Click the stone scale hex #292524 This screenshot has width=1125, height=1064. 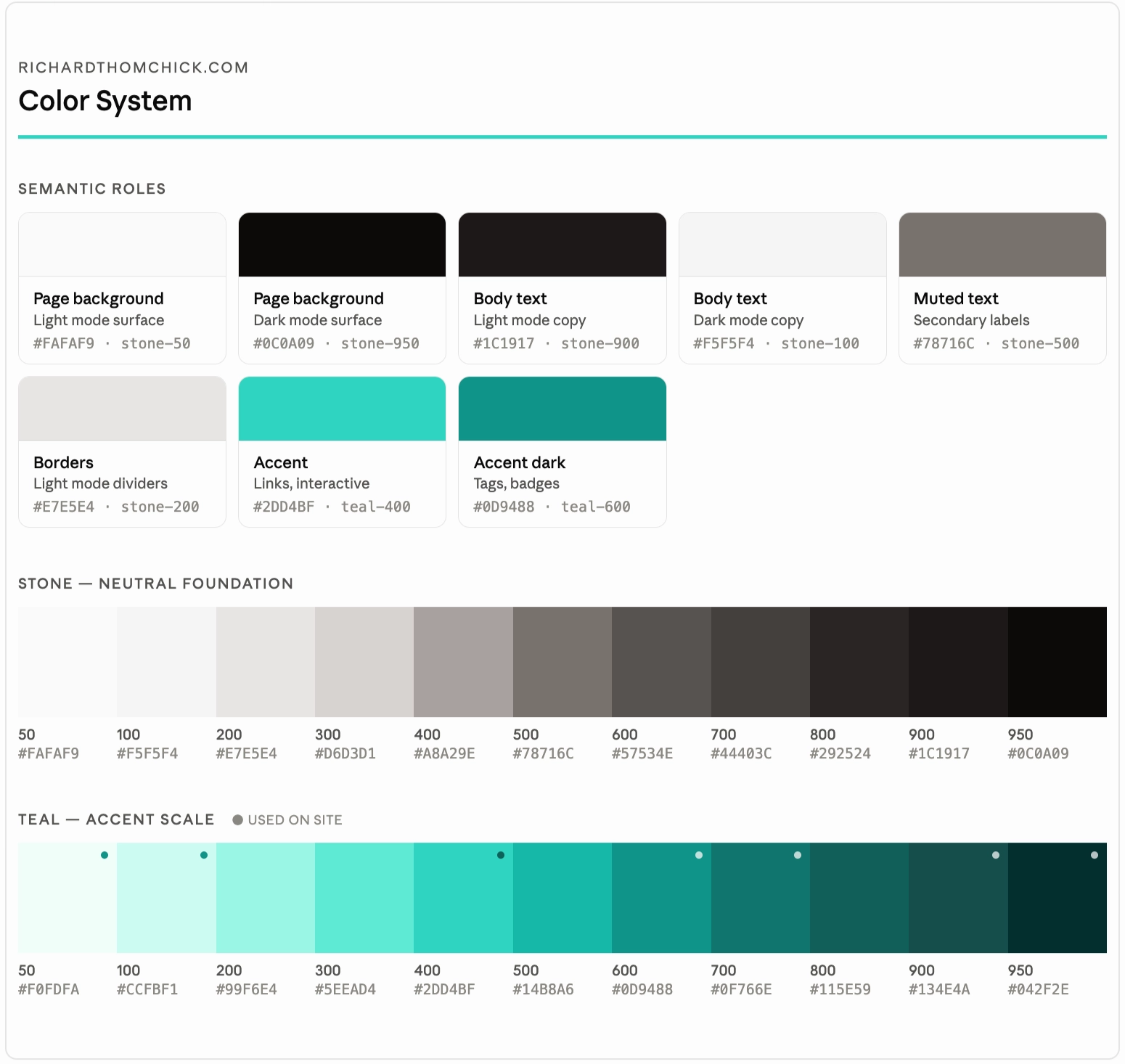pos(840,753)
